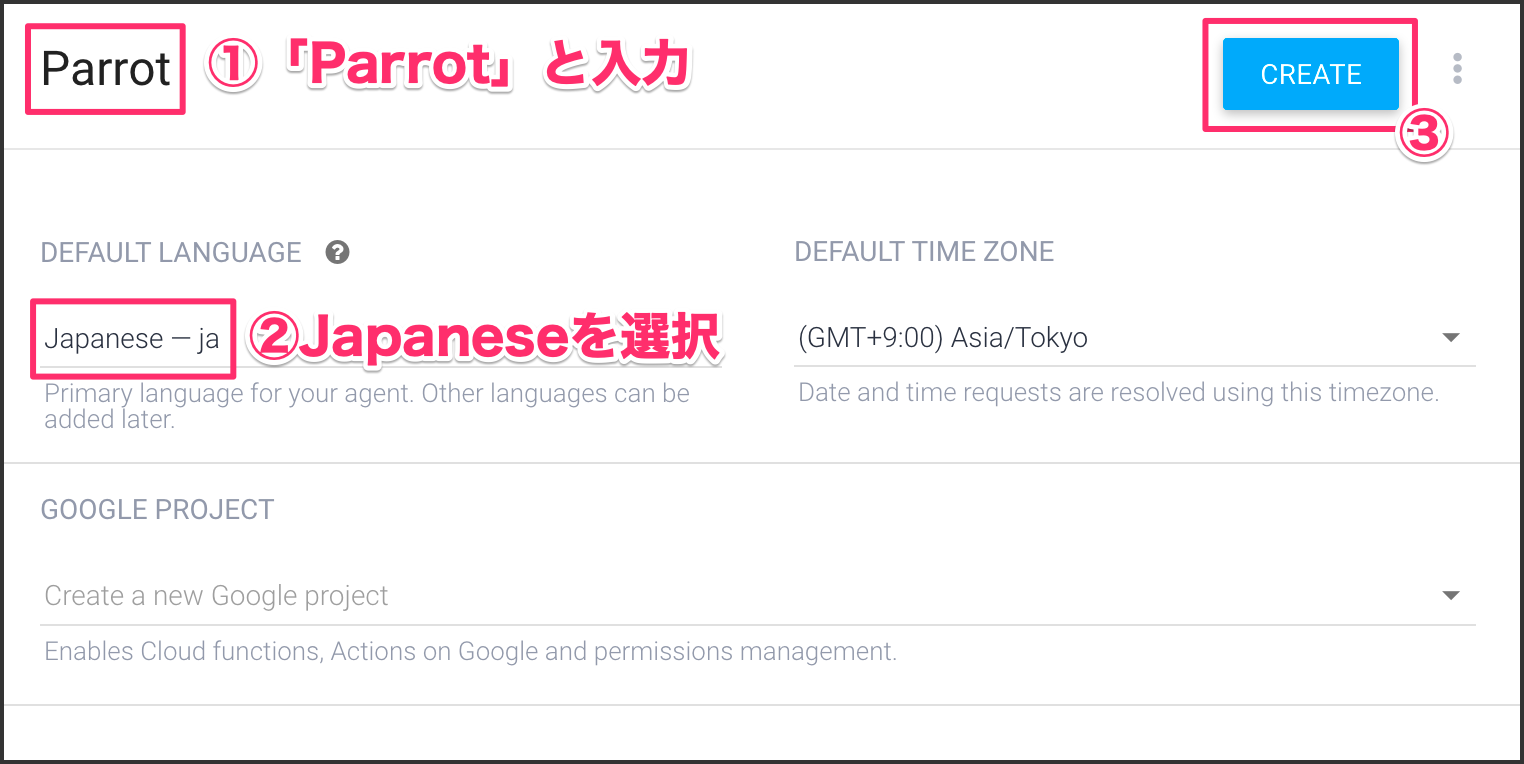Screen dimensions: 1524x764
Task: Click the time zone dropdown arrow
Action: (x=1451, y=338)
